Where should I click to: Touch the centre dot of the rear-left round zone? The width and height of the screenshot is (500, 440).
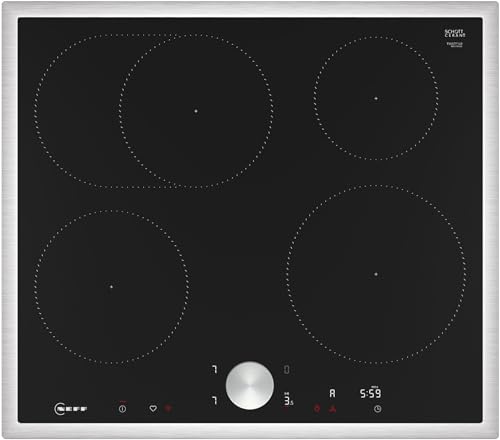[x=196, y=111]
